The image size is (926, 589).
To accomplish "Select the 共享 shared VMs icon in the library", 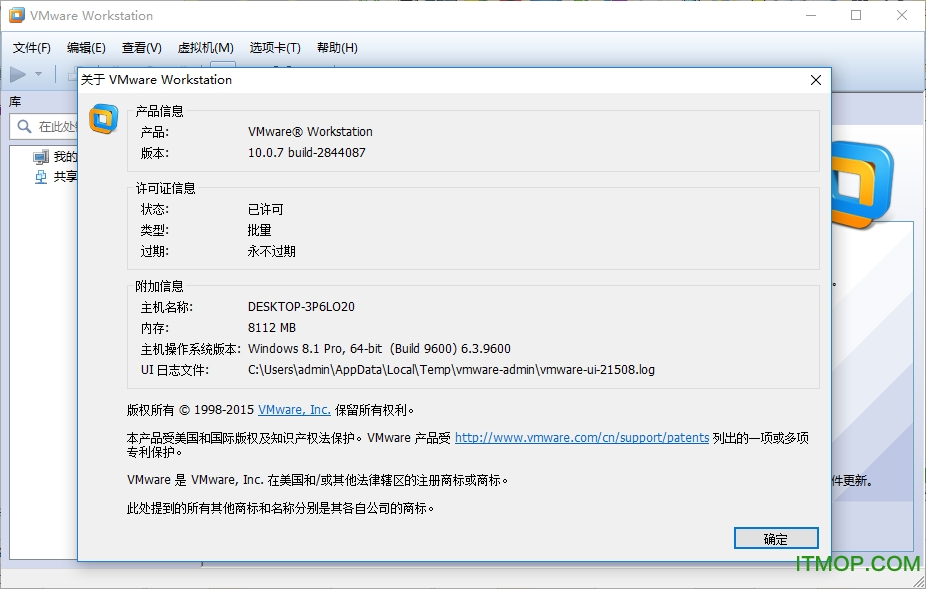I will (41, 177).
